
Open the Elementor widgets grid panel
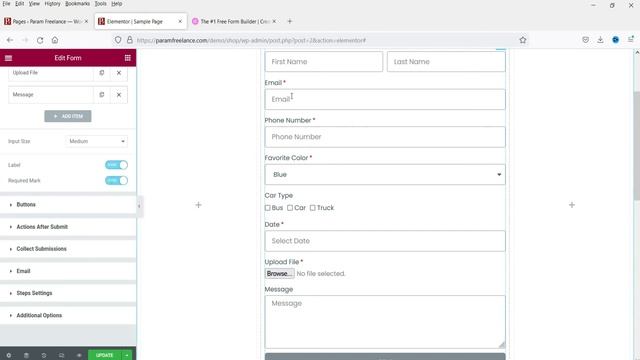(x=128, y=58)
